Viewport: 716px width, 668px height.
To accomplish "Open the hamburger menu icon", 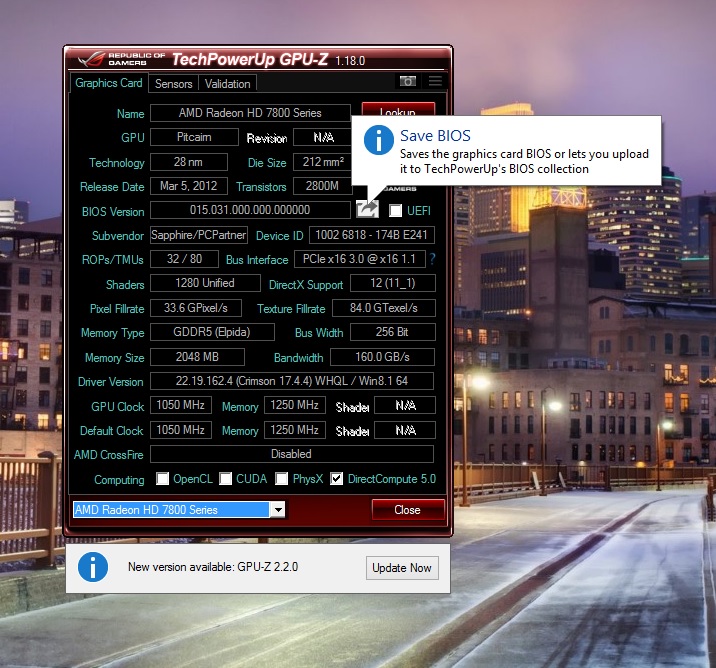I will pos(435,81).
